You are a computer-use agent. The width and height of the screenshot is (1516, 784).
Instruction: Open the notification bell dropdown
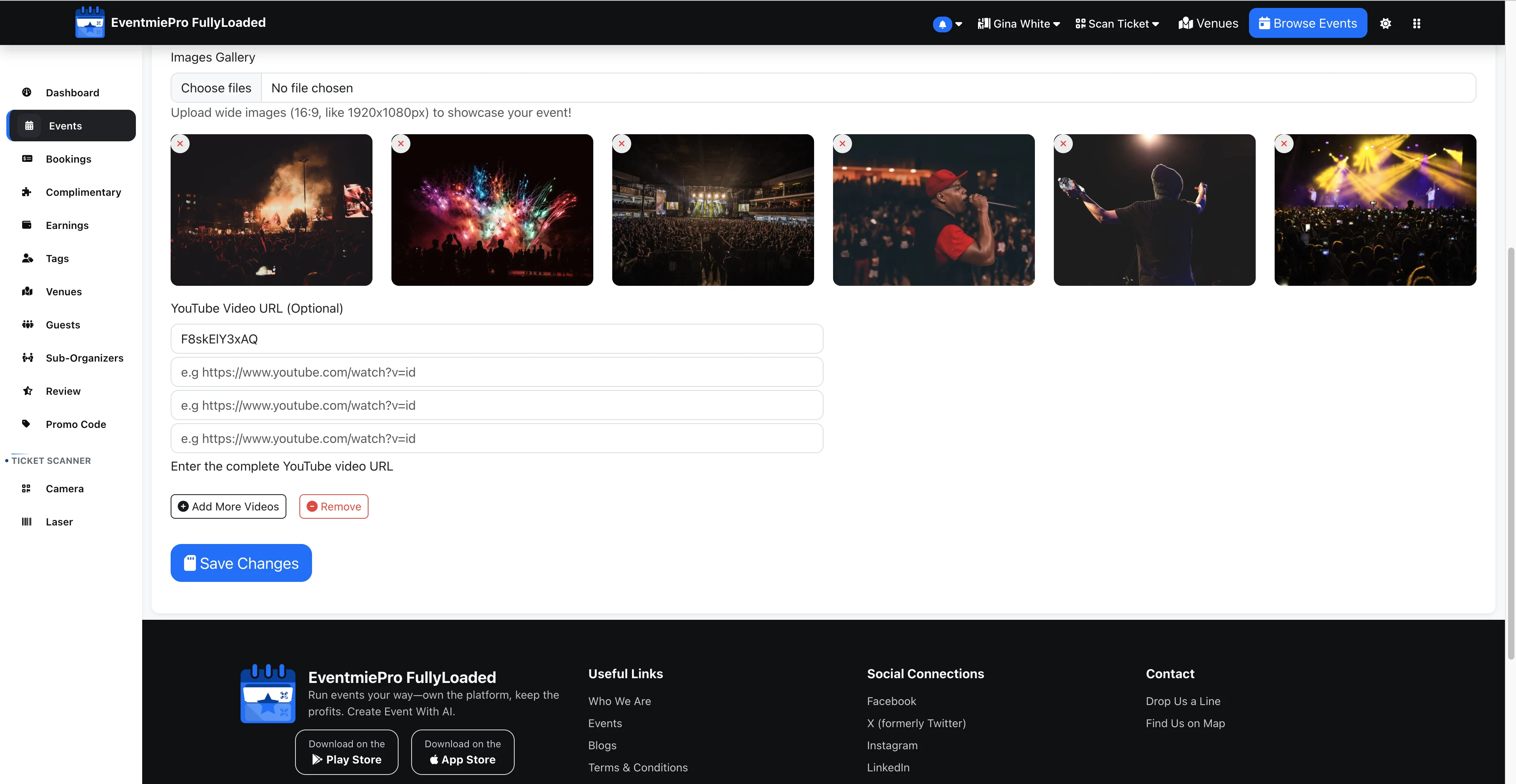tap(947, 24)
